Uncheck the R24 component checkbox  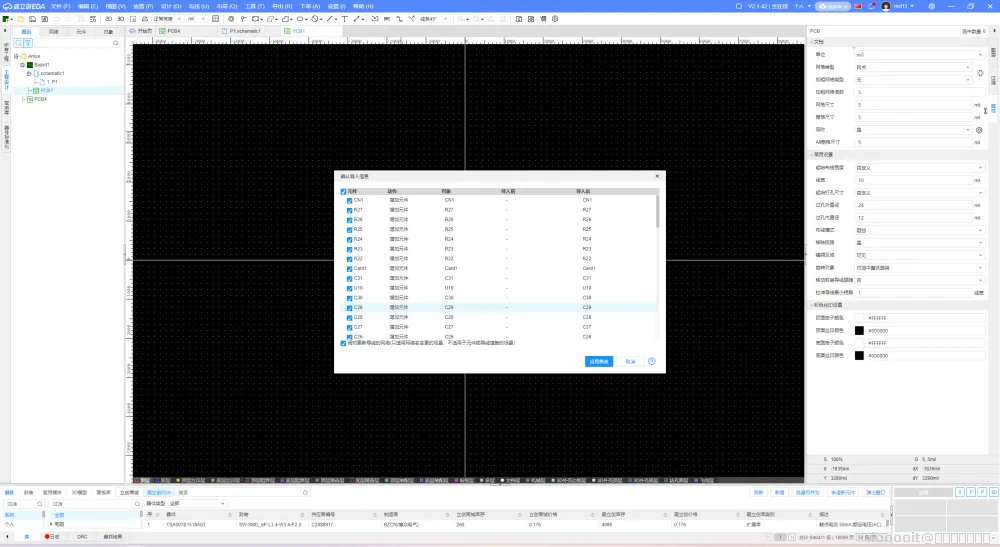pyautogui.click(x=349, y=240)
